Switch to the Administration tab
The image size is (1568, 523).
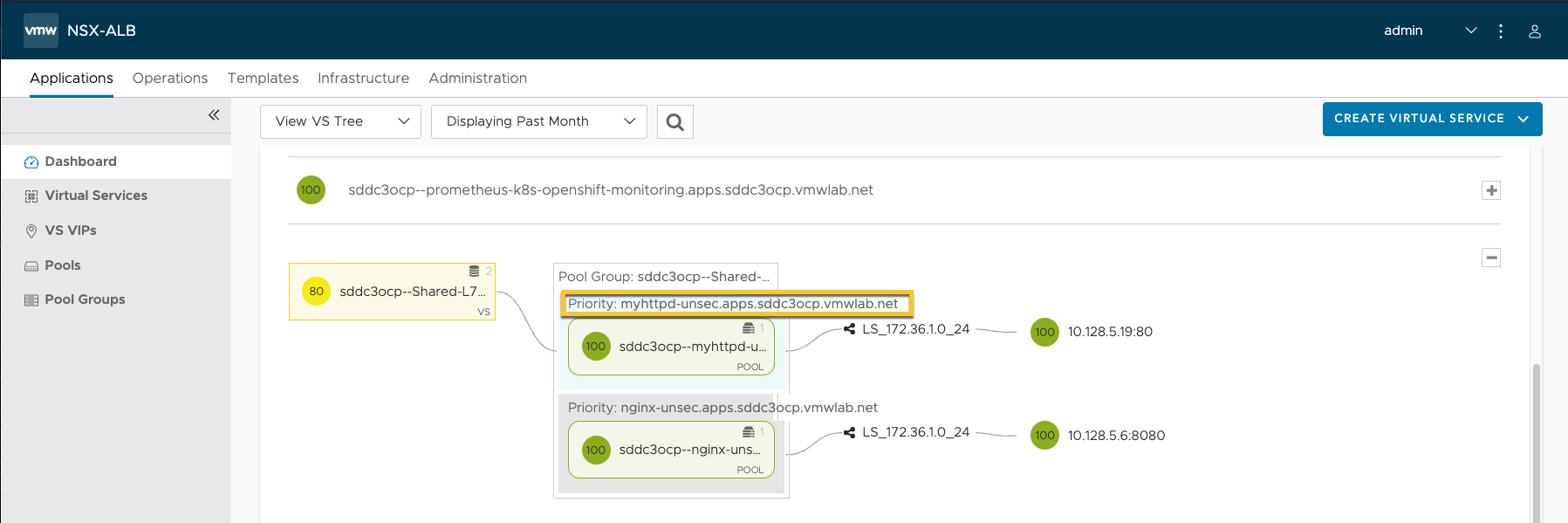tap(477, 79)
